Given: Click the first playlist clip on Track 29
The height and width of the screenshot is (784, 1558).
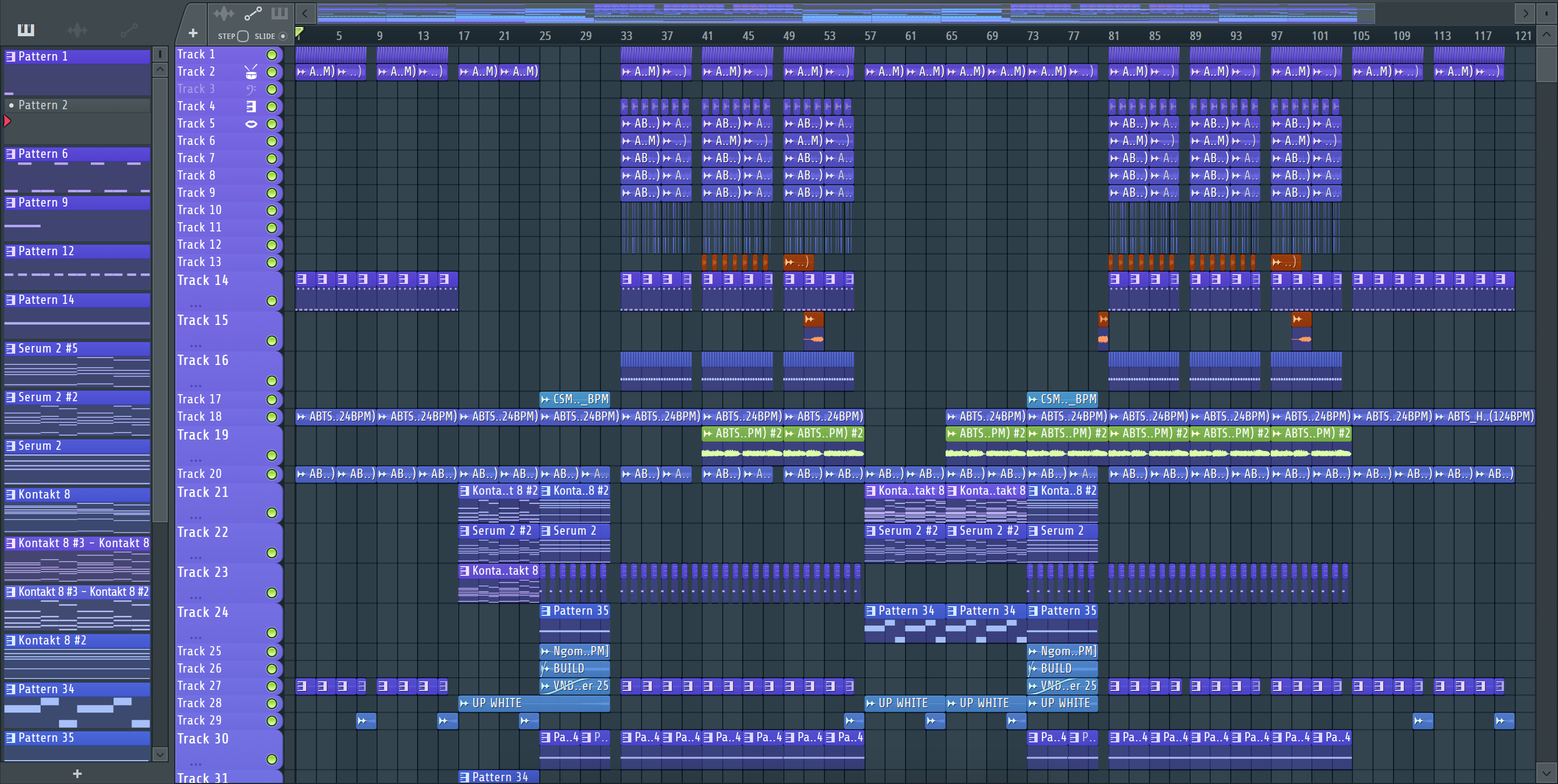Looking at the screenshot, I should 366,721.
